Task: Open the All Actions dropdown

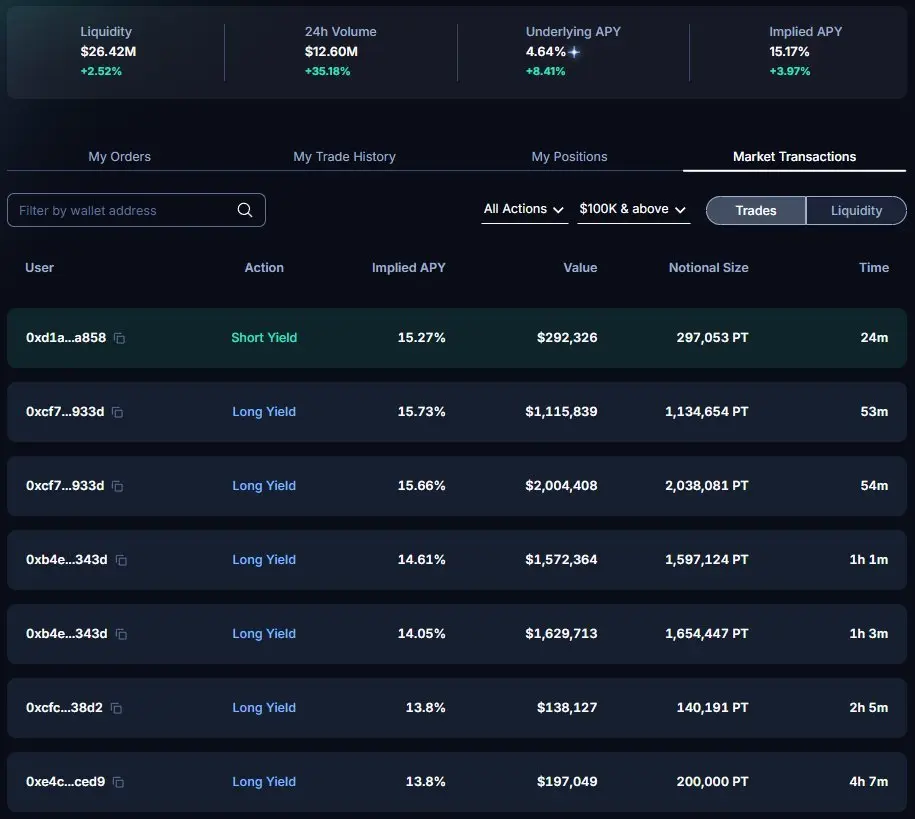Action: click(x=524, y=209)
